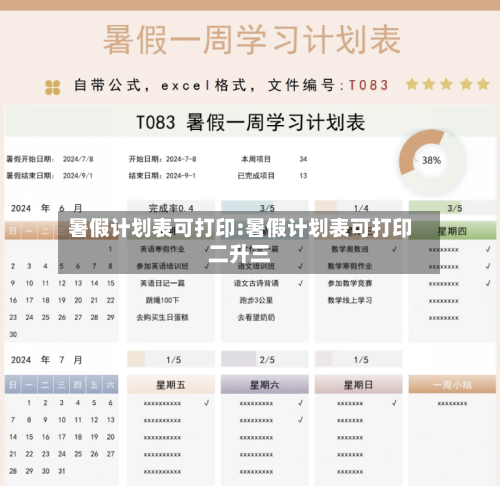Click the 开始日期:2024-7-8 cell
Viewport: 500px width, 486px height.
(x=162, y=159)
